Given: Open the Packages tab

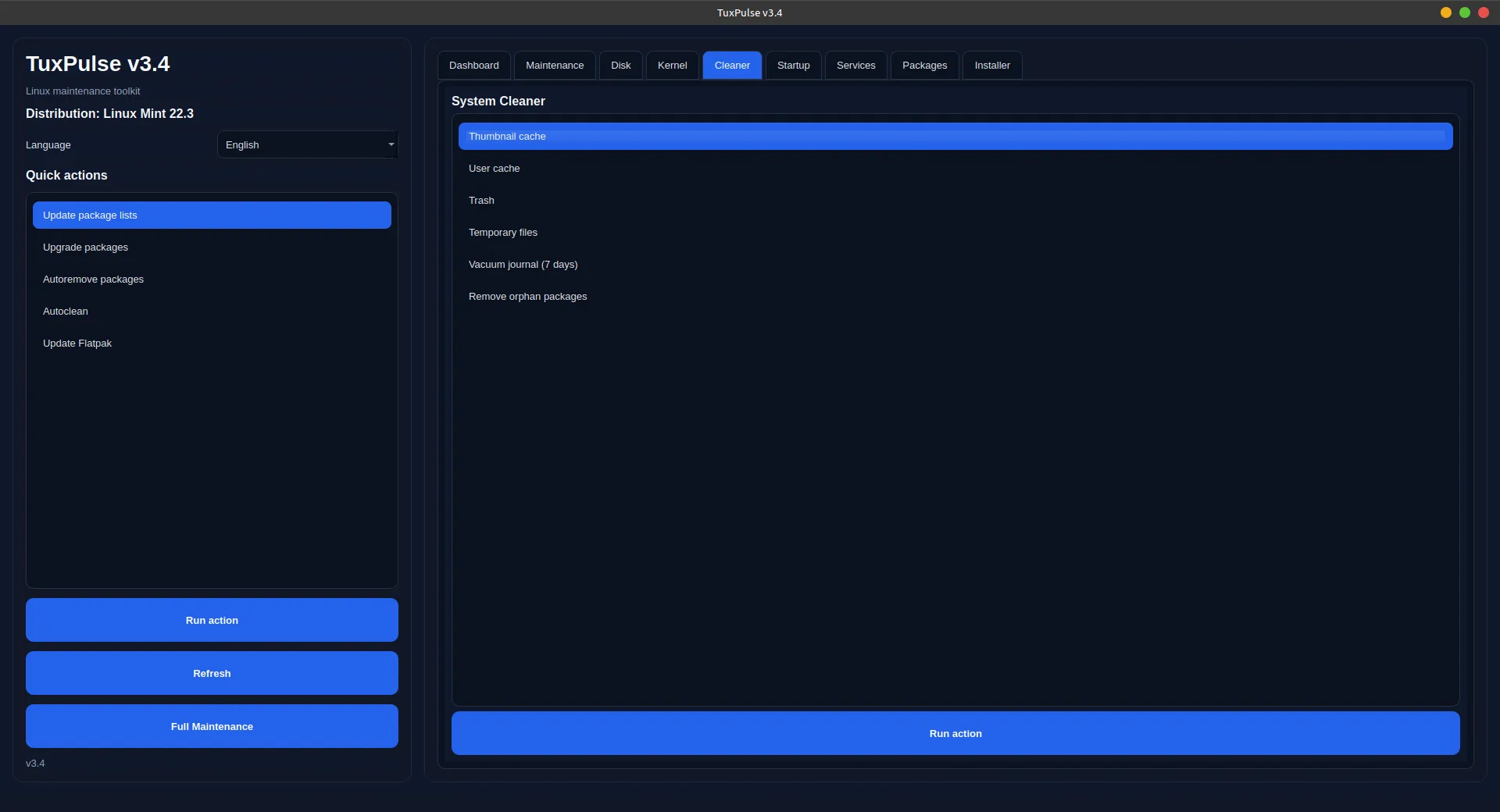Looking at the screenshot, I should click(924, 66).
